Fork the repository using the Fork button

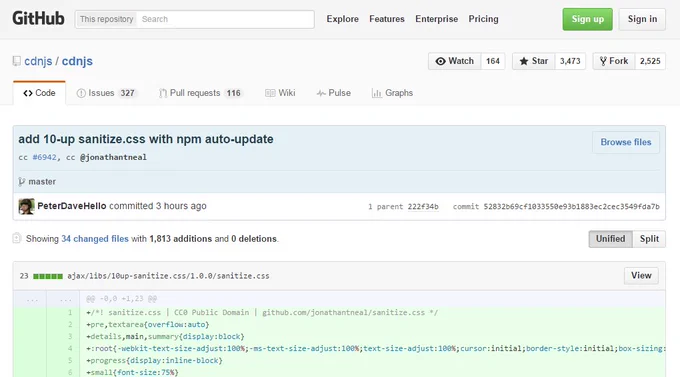click(614, 61)
